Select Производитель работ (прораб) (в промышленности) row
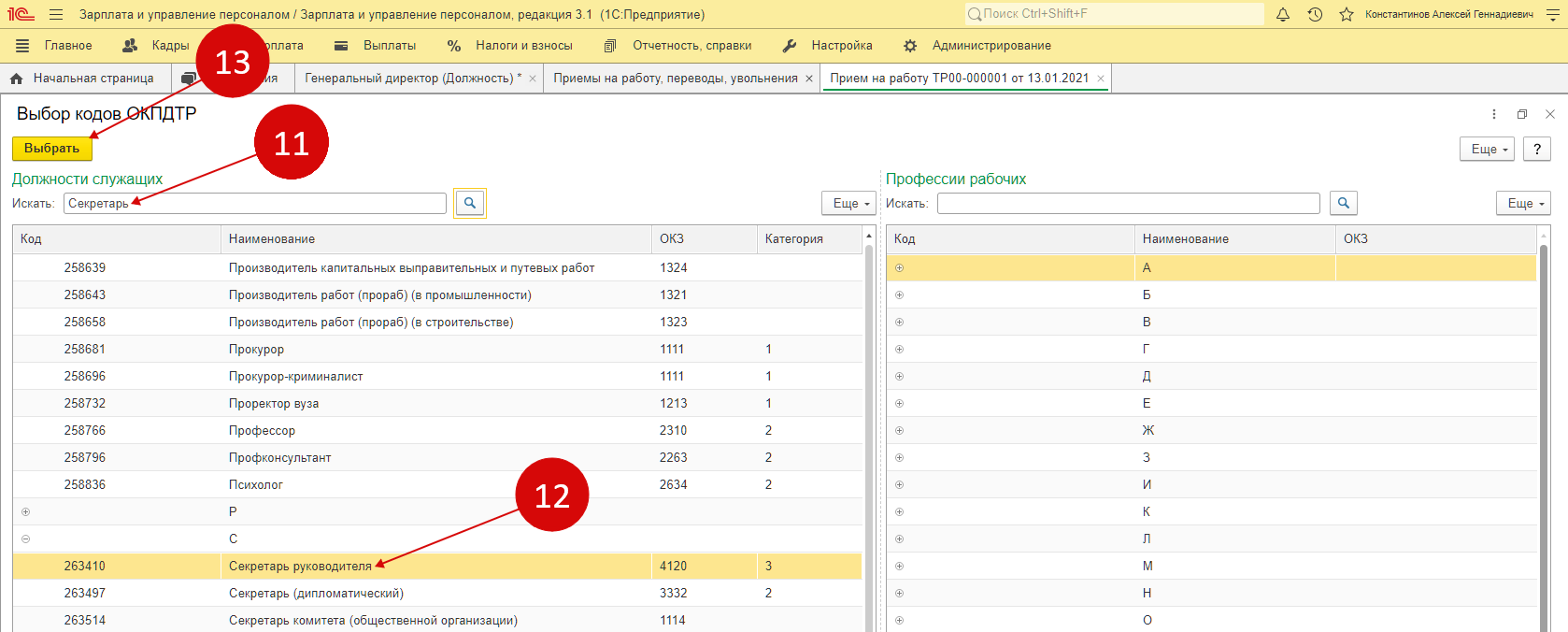 pos(437,294)
